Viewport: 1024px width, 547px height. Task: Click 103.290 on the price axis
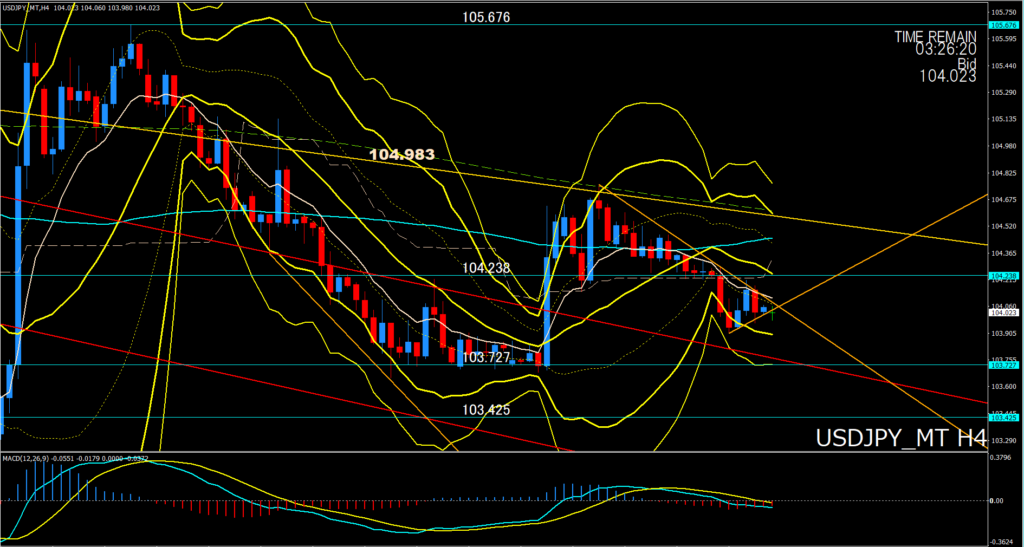[x=1003, y=441]
